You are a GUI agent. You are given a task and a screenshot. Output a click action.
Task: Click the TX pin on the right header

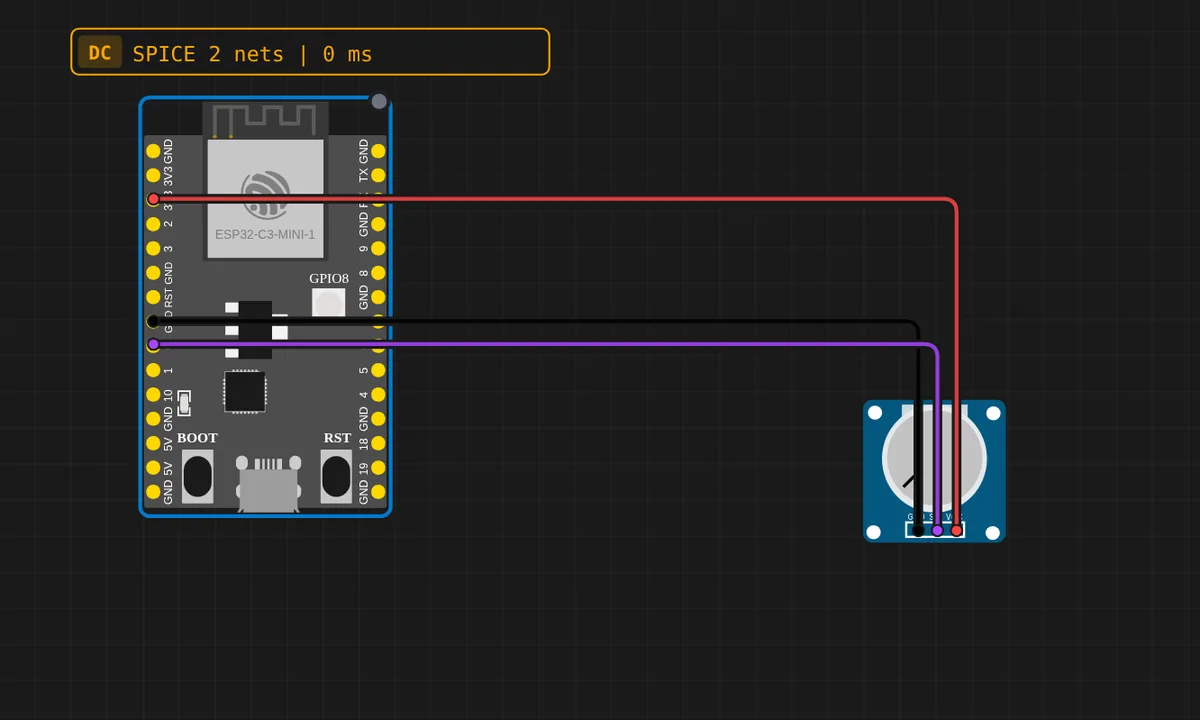[378, 175]
